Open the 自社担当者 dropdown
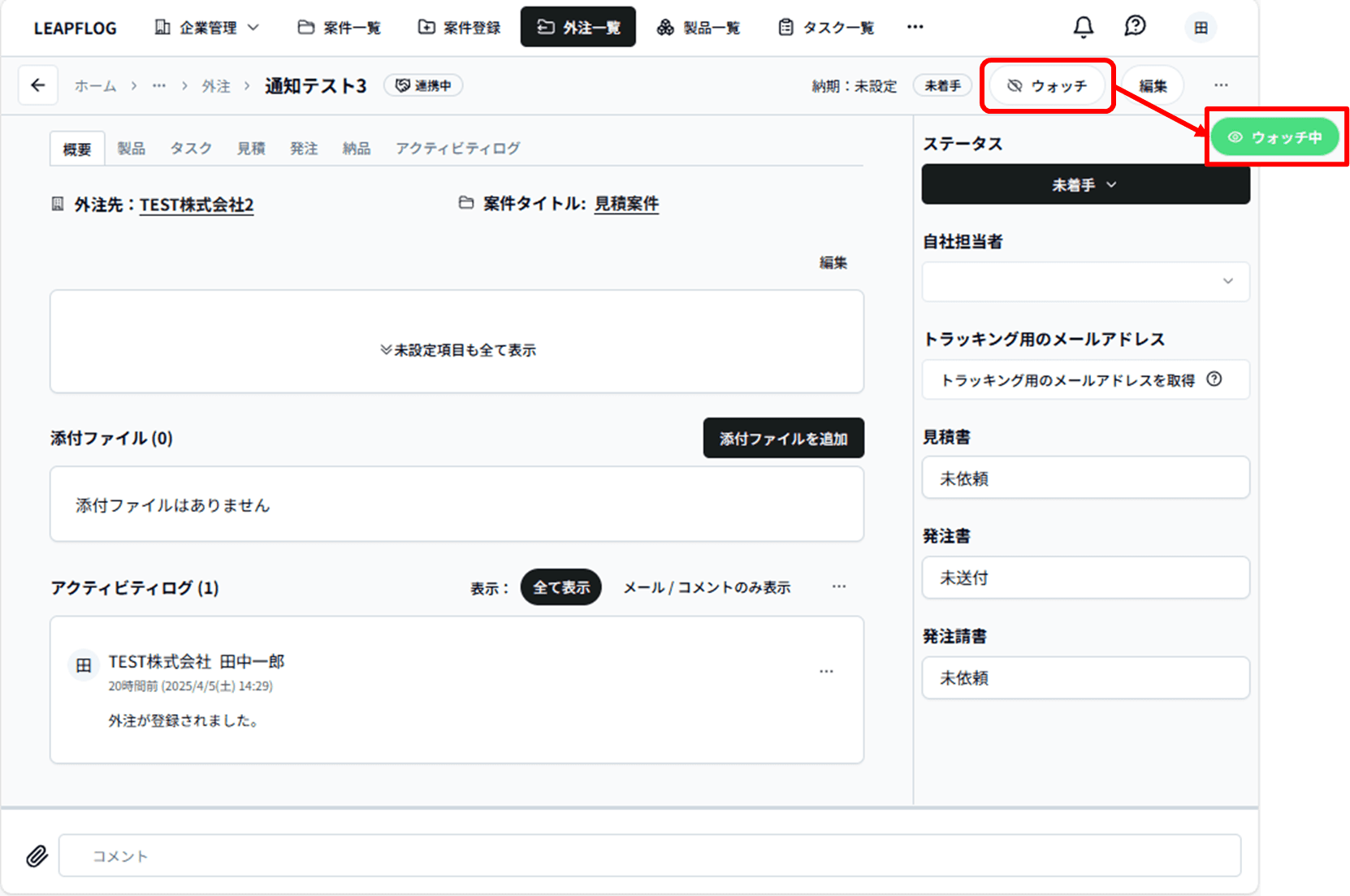This screenshot has width=1350, height=896. [1085, 281]
